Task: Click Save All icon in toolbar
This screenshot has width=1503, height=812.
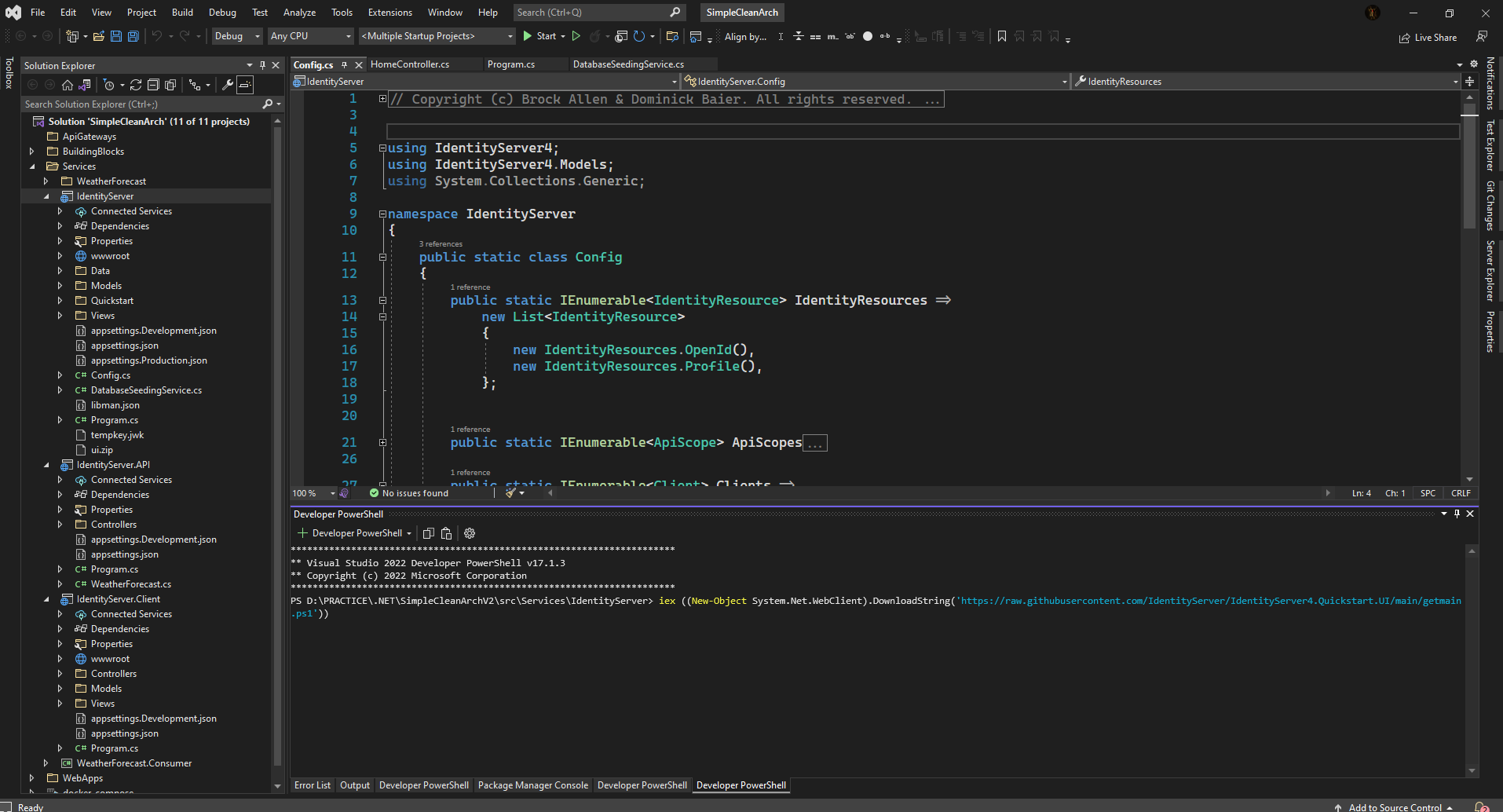Action: click(x=133, y=36)
